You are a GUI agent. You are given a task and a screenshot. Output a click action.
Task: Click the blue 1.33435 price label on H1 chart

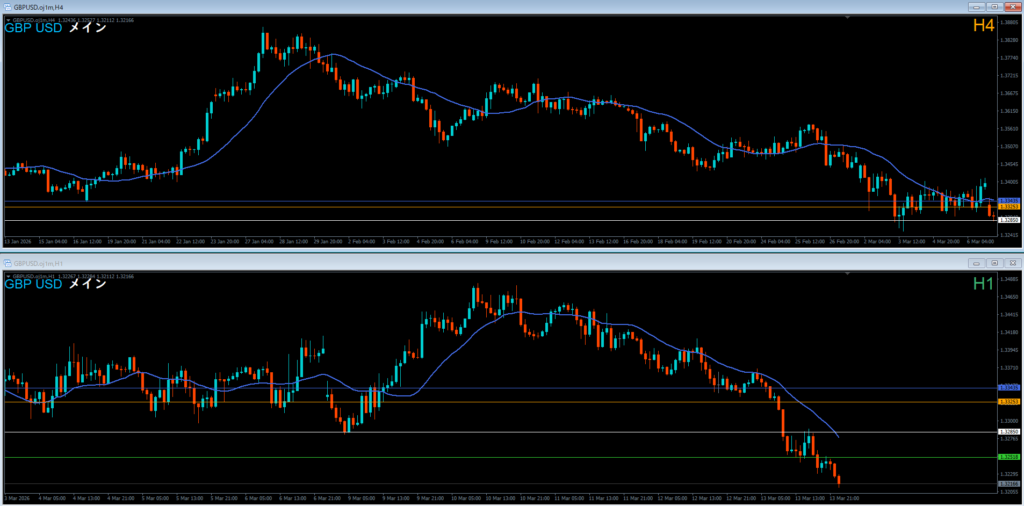tap(1008, 387)
